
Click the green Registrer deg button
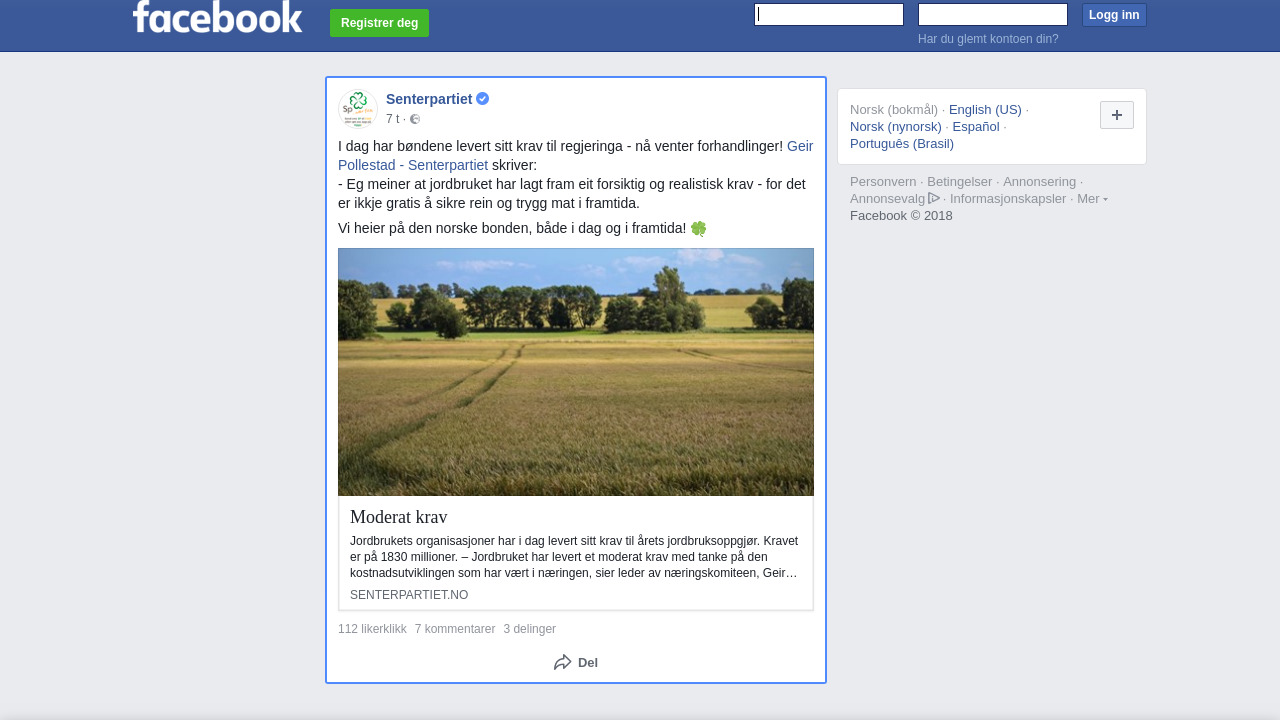click(x=379, y=23)
